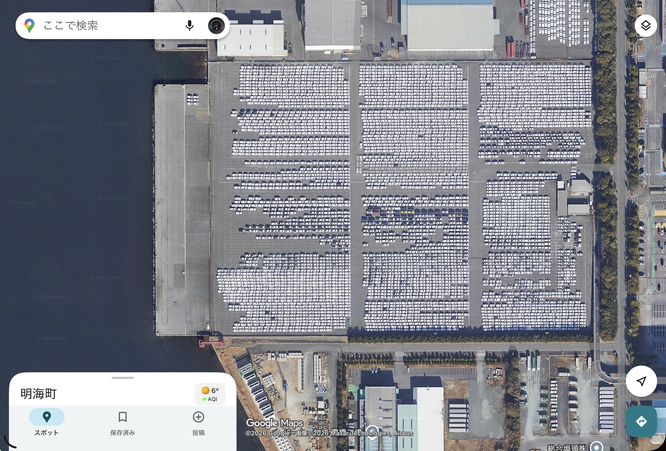Open the 投稿 tab label
Screen dimensions: 666x451
(x=198, y=433)
